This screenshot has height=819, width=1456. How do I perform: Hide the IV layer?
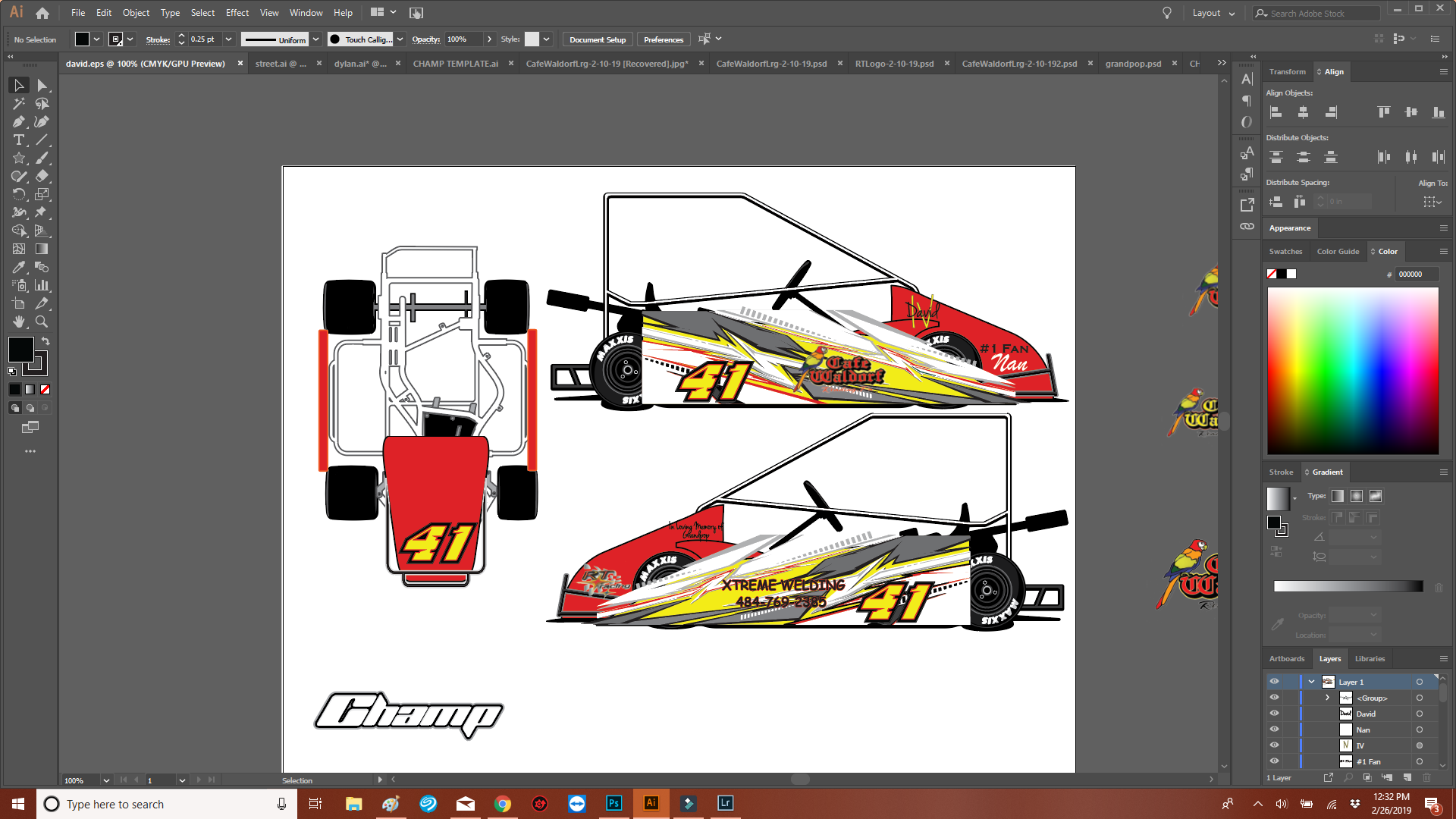1274,745
